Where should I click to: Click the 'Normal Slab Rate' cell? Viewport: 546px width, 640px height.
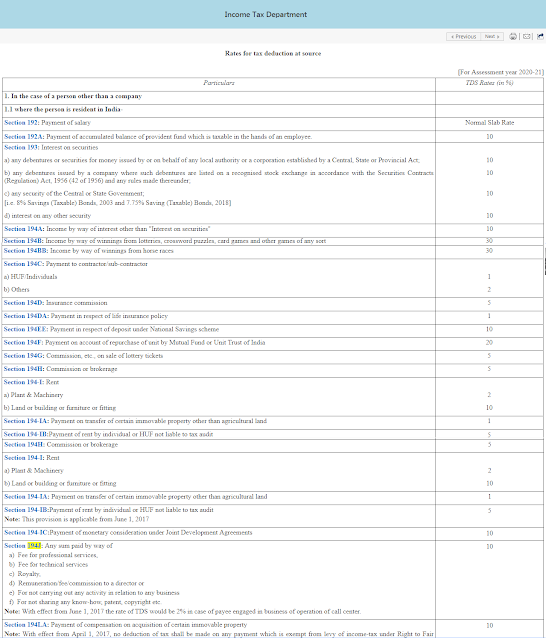490,122
